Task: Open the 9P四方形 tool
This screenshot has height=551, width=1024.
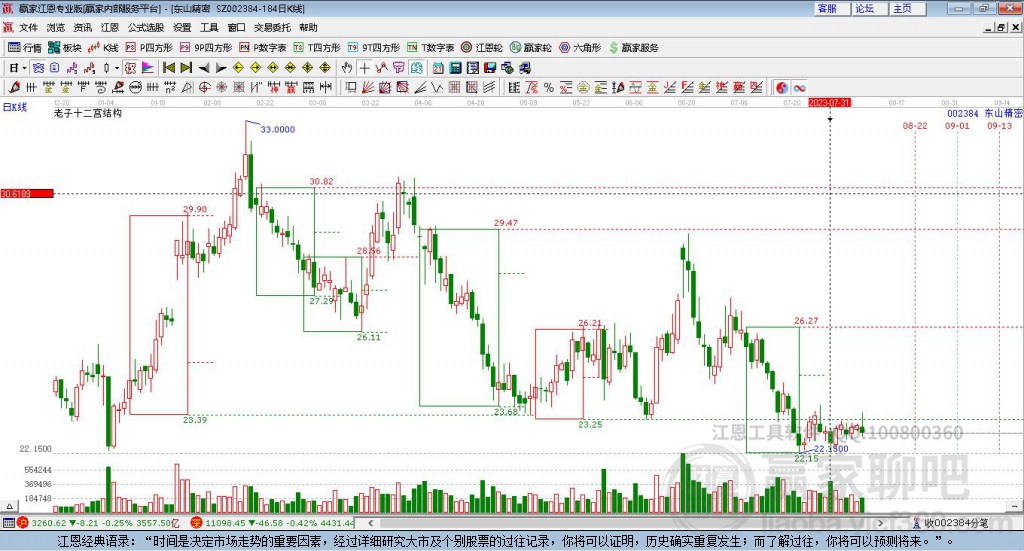Action: click(x=206, y=48)
